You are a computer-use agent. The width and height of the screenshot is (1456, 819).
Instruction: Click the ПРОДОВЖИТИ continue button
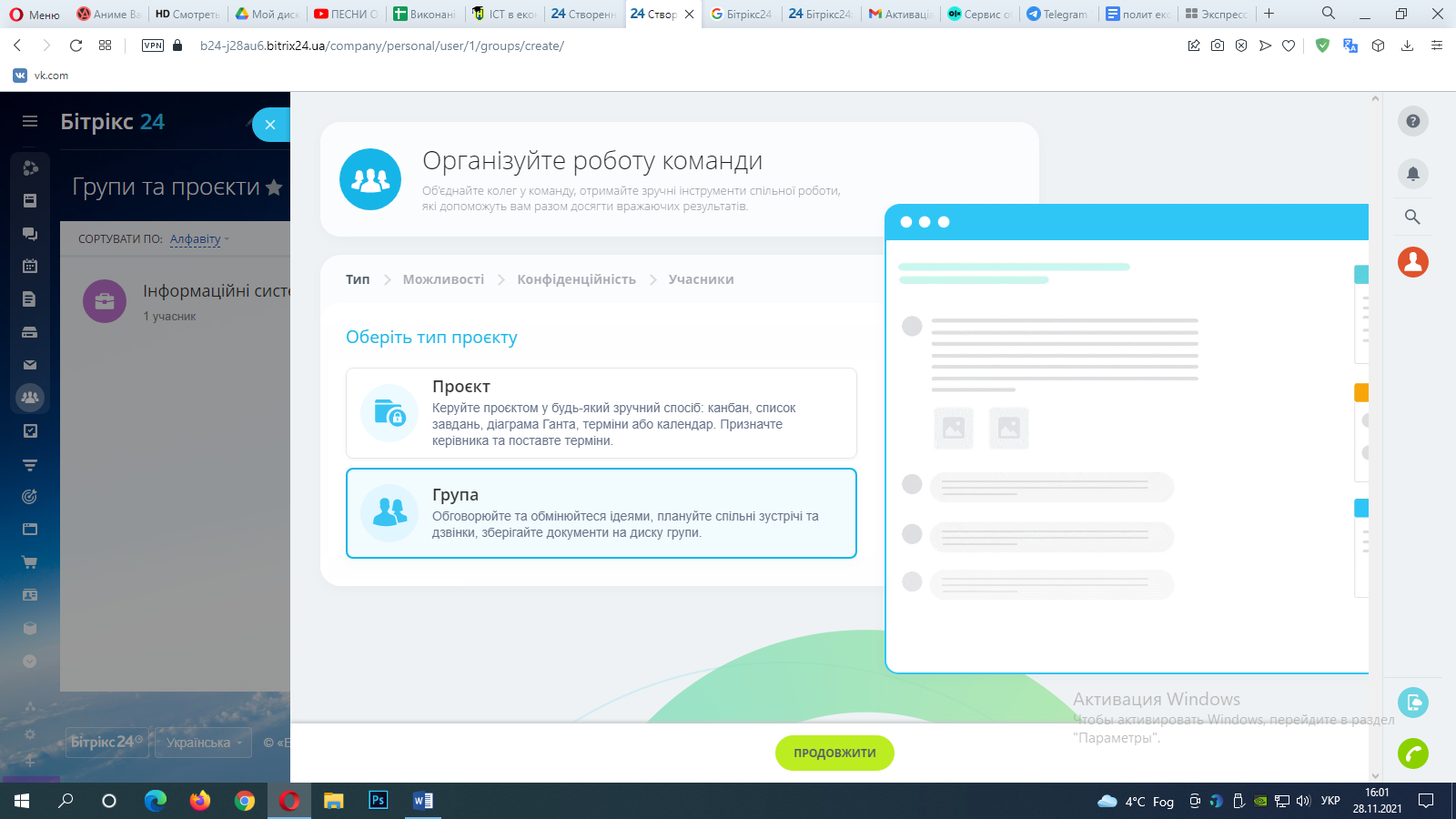[x=834, y=753]
